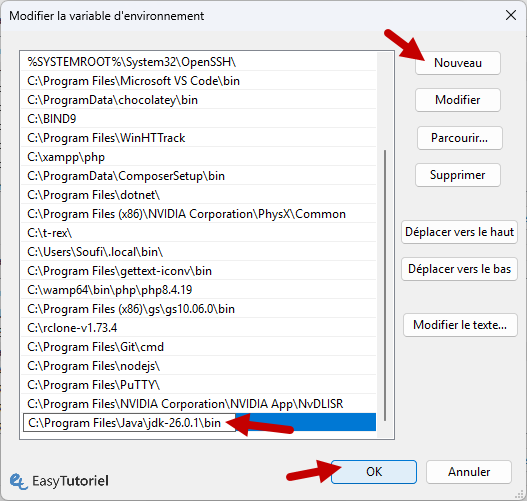Select C:\Program Files\PuTTY\ entry

[199, 385]
